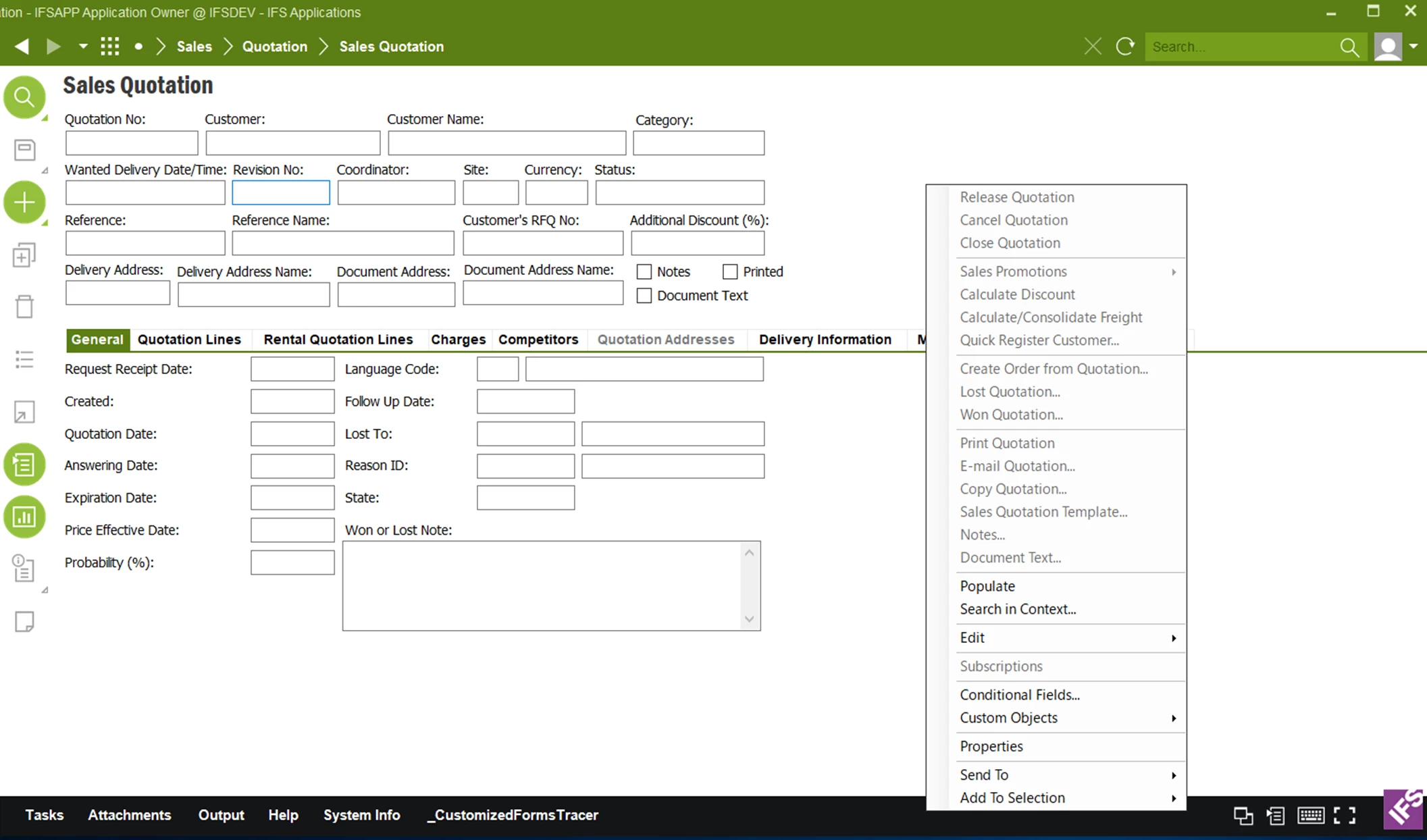Click the windows cascade icon in bottom bar
This screenshot has height=840, width=1427.
1243,816
